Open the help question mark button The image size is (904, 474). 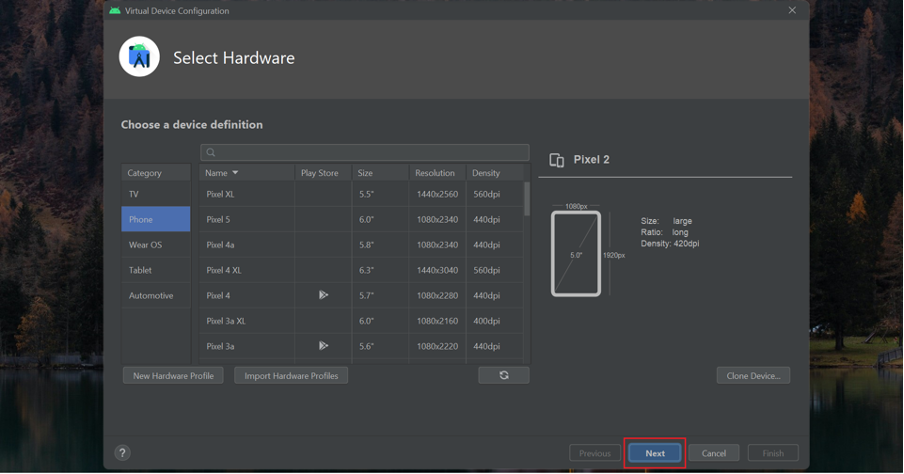point(122,453)
